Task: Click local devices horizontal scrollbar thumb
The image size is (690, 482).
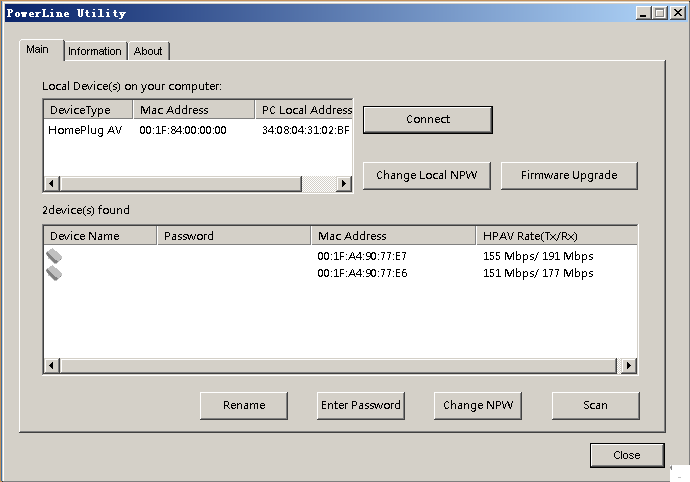Action: [181, 183]
